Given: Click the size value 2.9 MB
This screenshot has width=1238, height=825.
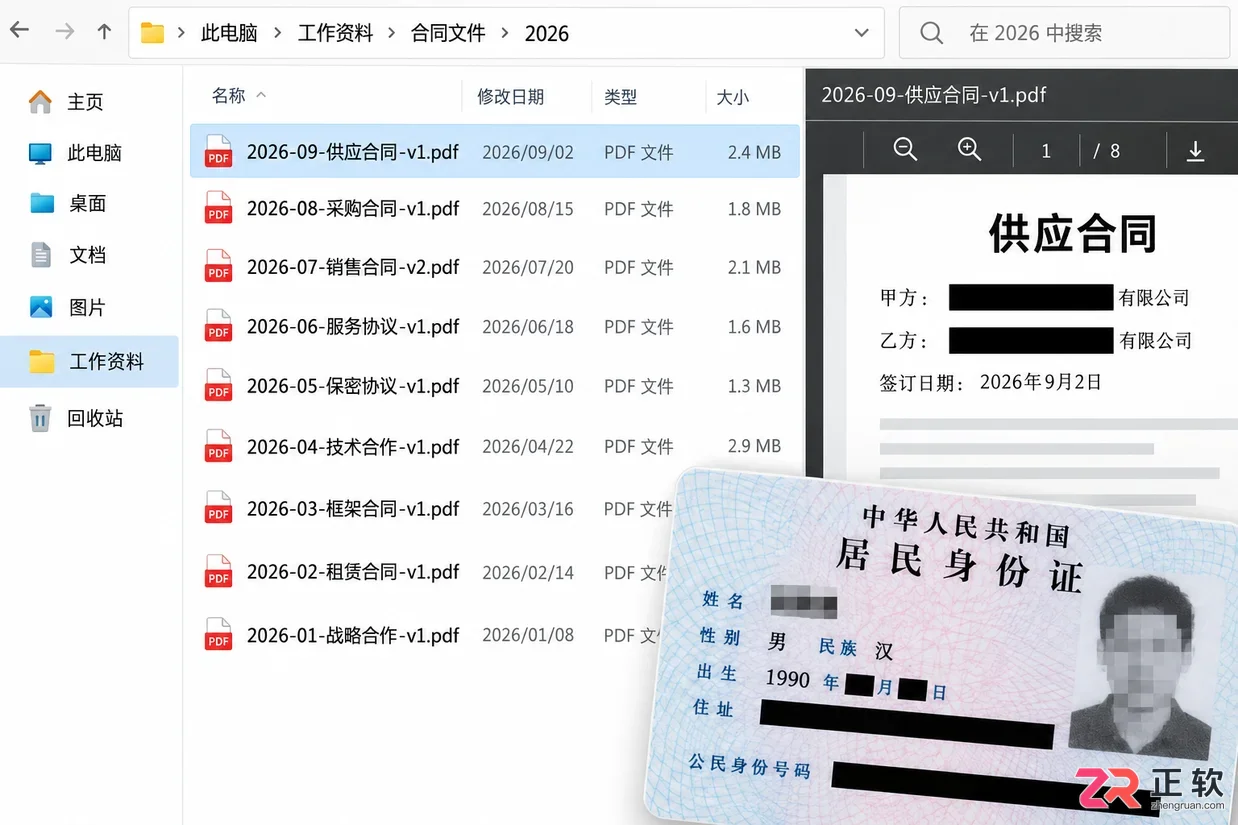Looking at the screenshot, I should (x=754, y=446).
